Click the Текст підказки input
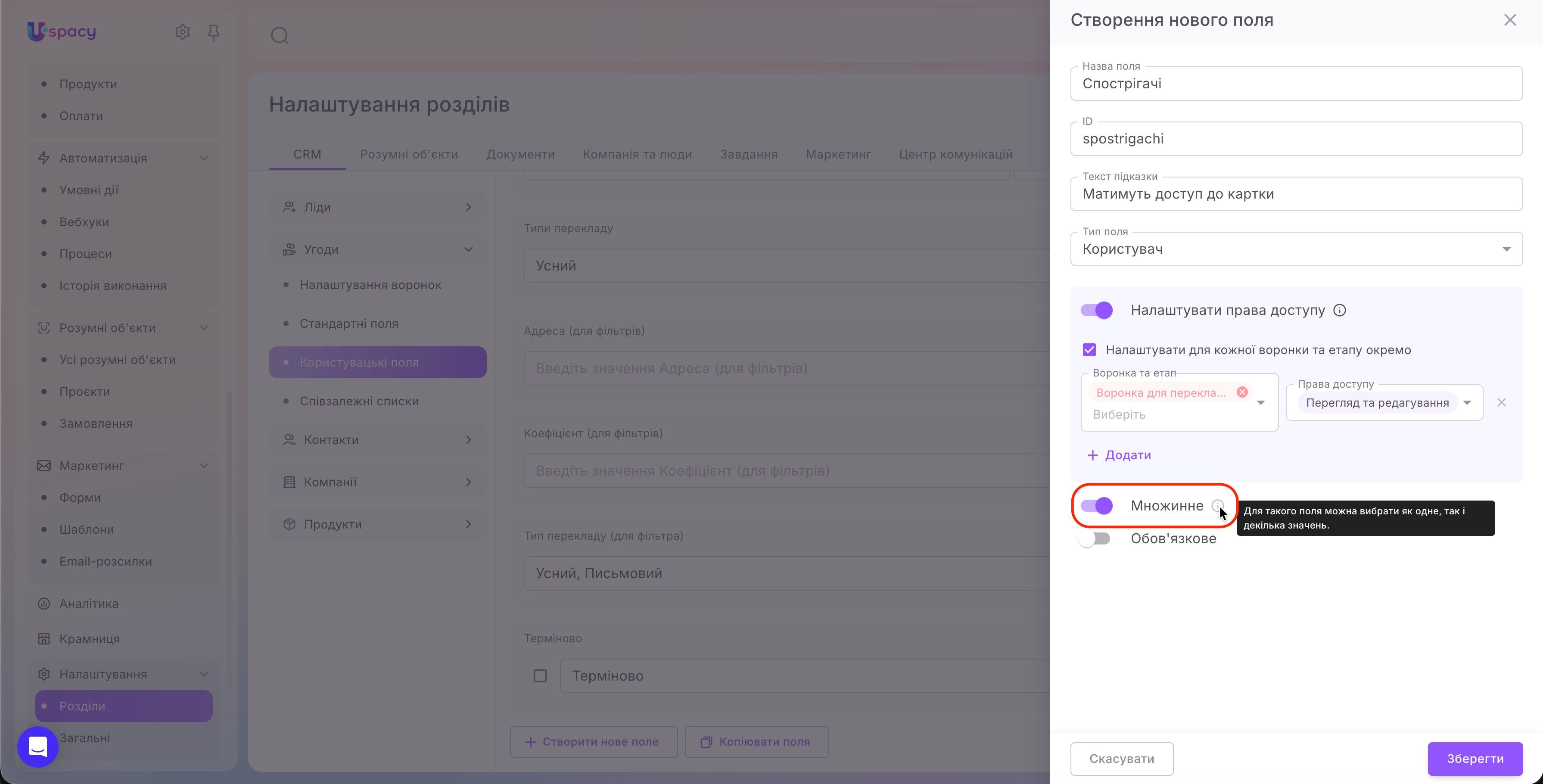The height and width of the screenshot is (784, 1543). (1296, 194)
